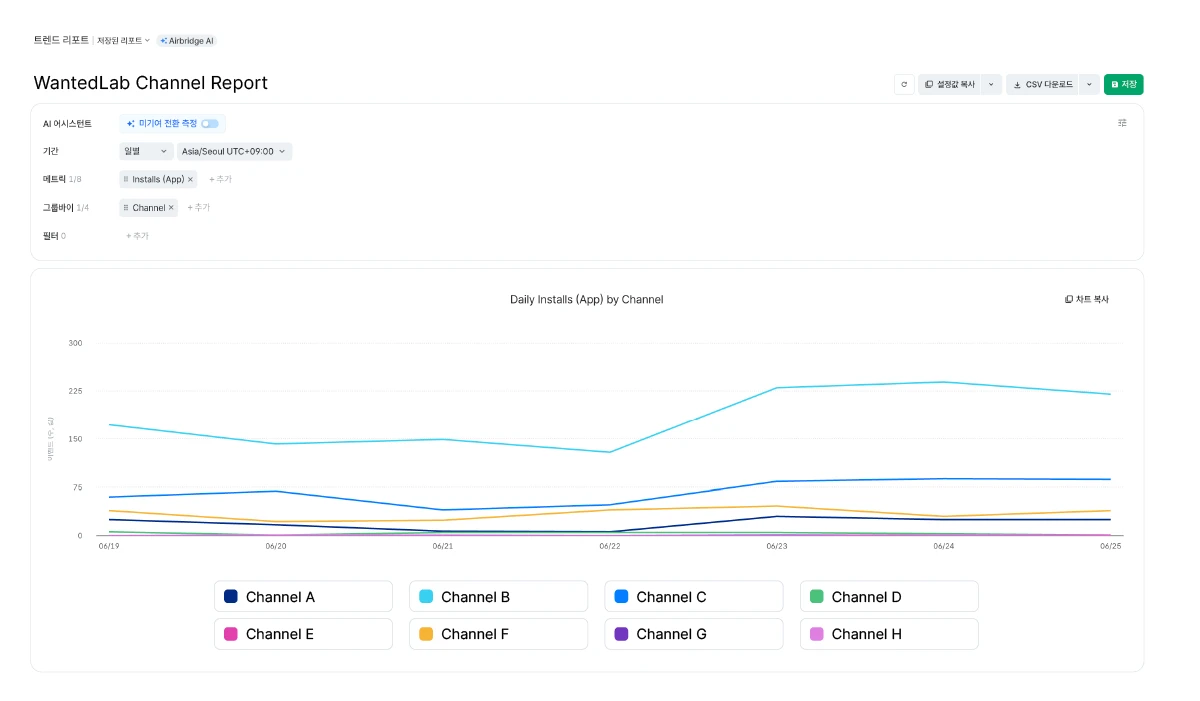Viewport: 1200px width, 701px height.
Task: Toggle the 미기여 전환 측정 switch
Action: tap(210, 124)
